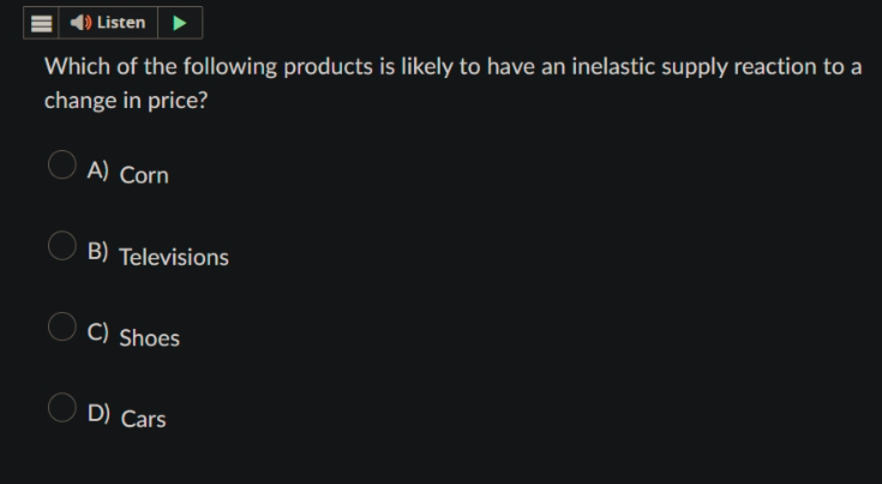Select radio button for option D
The height and width of the screenshot is (484, 882).
62,407
